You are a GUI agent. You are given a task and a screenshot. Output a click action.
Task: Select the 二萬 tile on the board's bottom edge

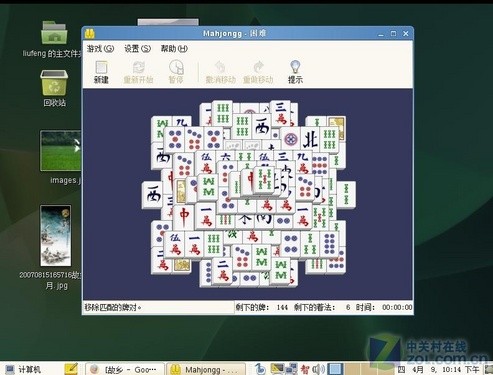(222, 270)
